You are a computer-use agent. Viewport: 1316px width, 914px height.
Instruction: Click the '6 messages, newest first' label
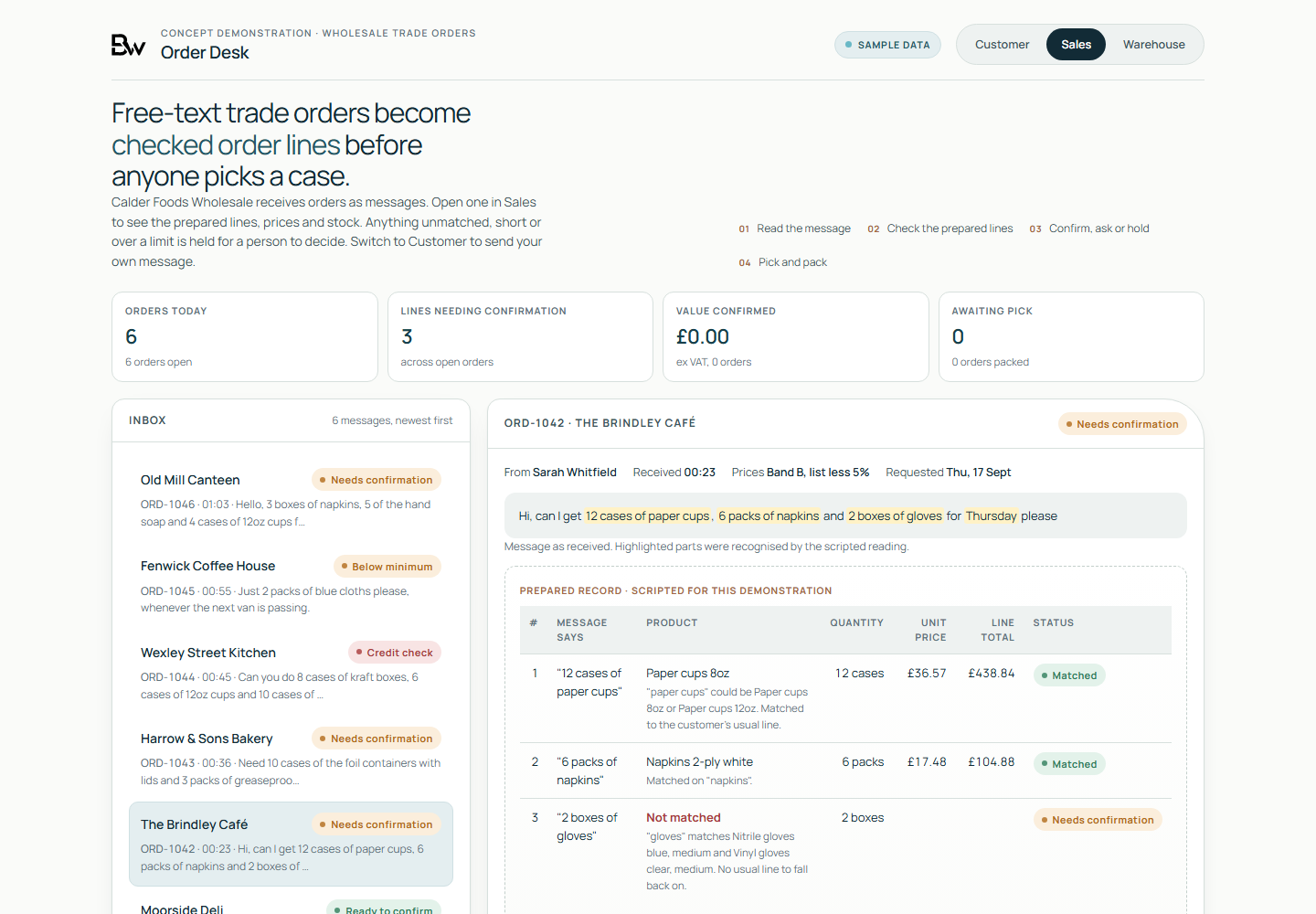pyautogui.click(x=392, y=420)
